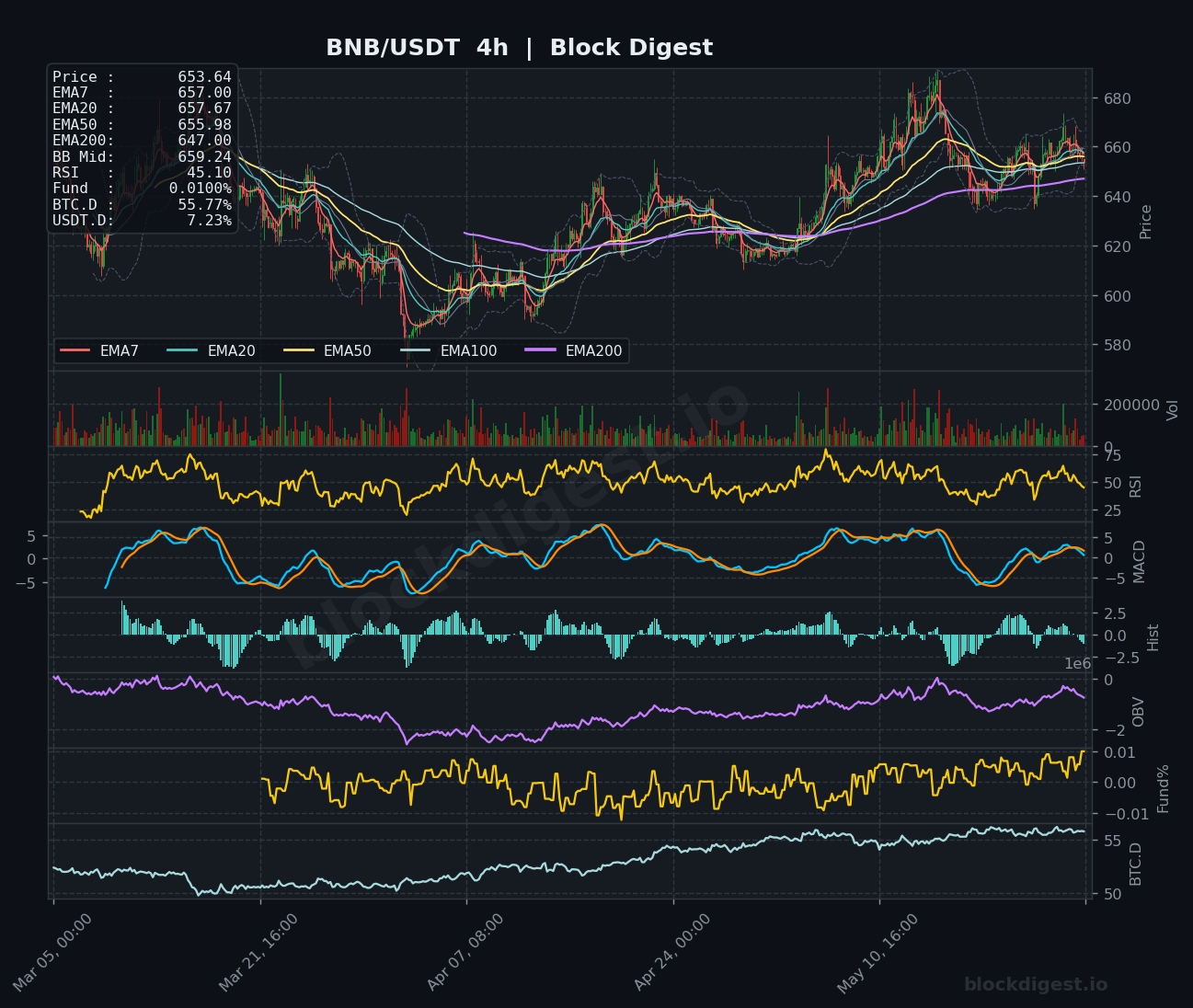Click the May 10, 16:00 date label
Screen dimensions: 1193x1008
click(878, 953)
